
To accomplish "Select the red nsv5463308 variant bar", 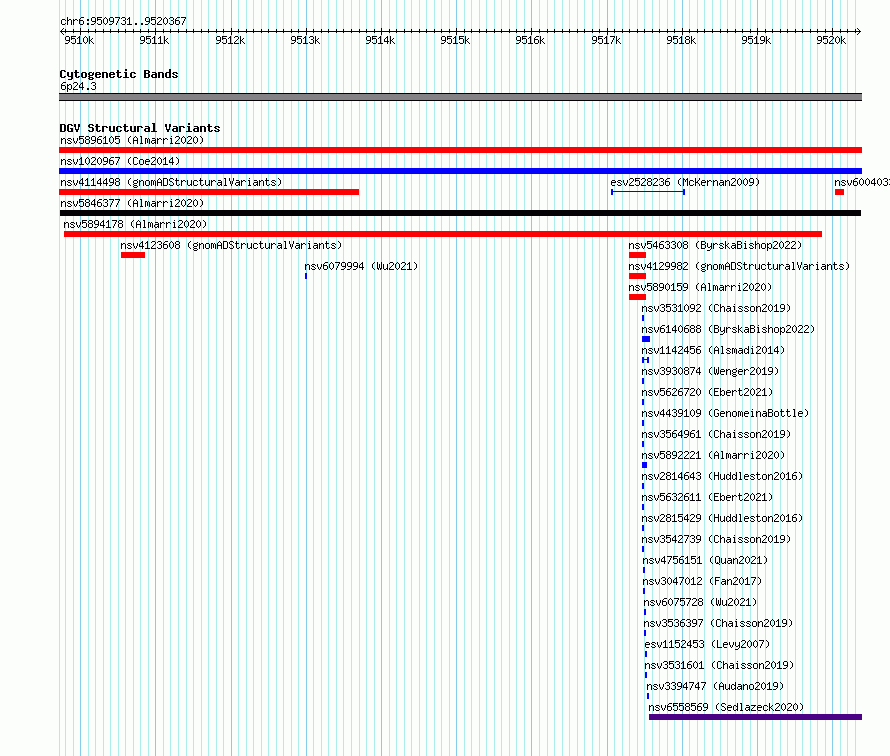I will point(637,255).
